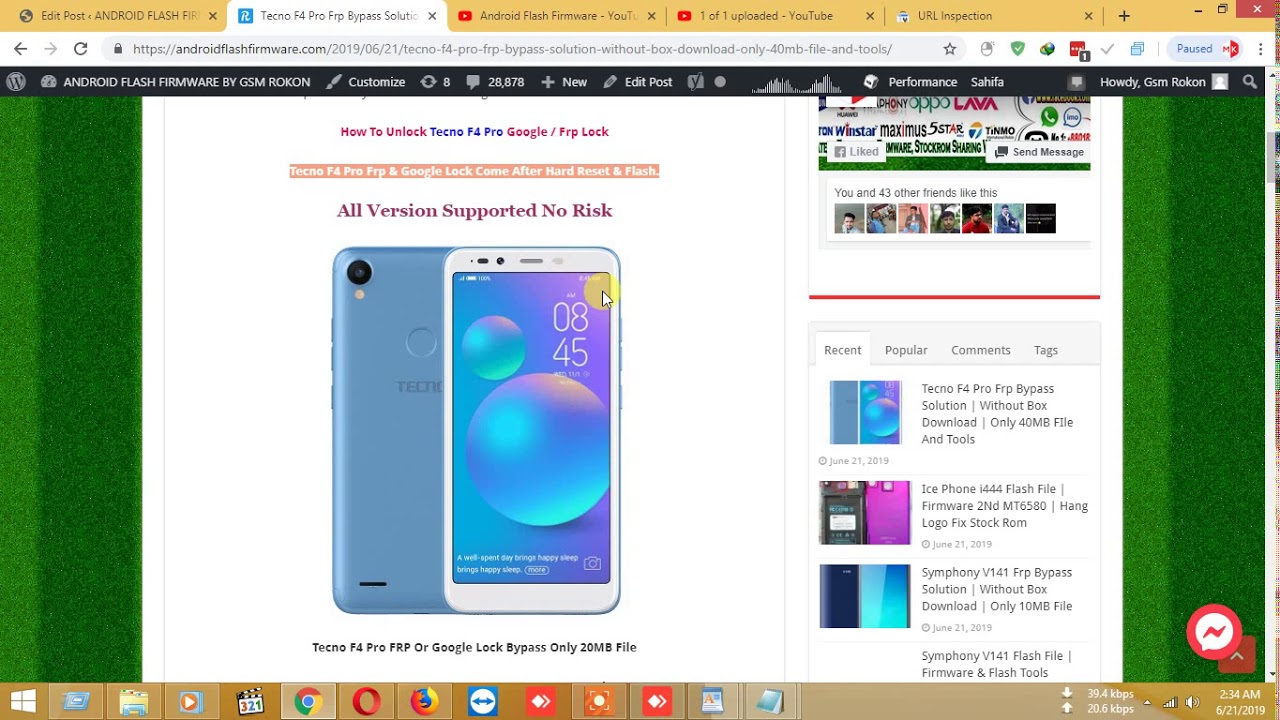Viewport: 1280px width, 720px height.
Task: Click the Ice Phone i444 post thumbnail
Action: pyautogui.click(x=865, y=513)
